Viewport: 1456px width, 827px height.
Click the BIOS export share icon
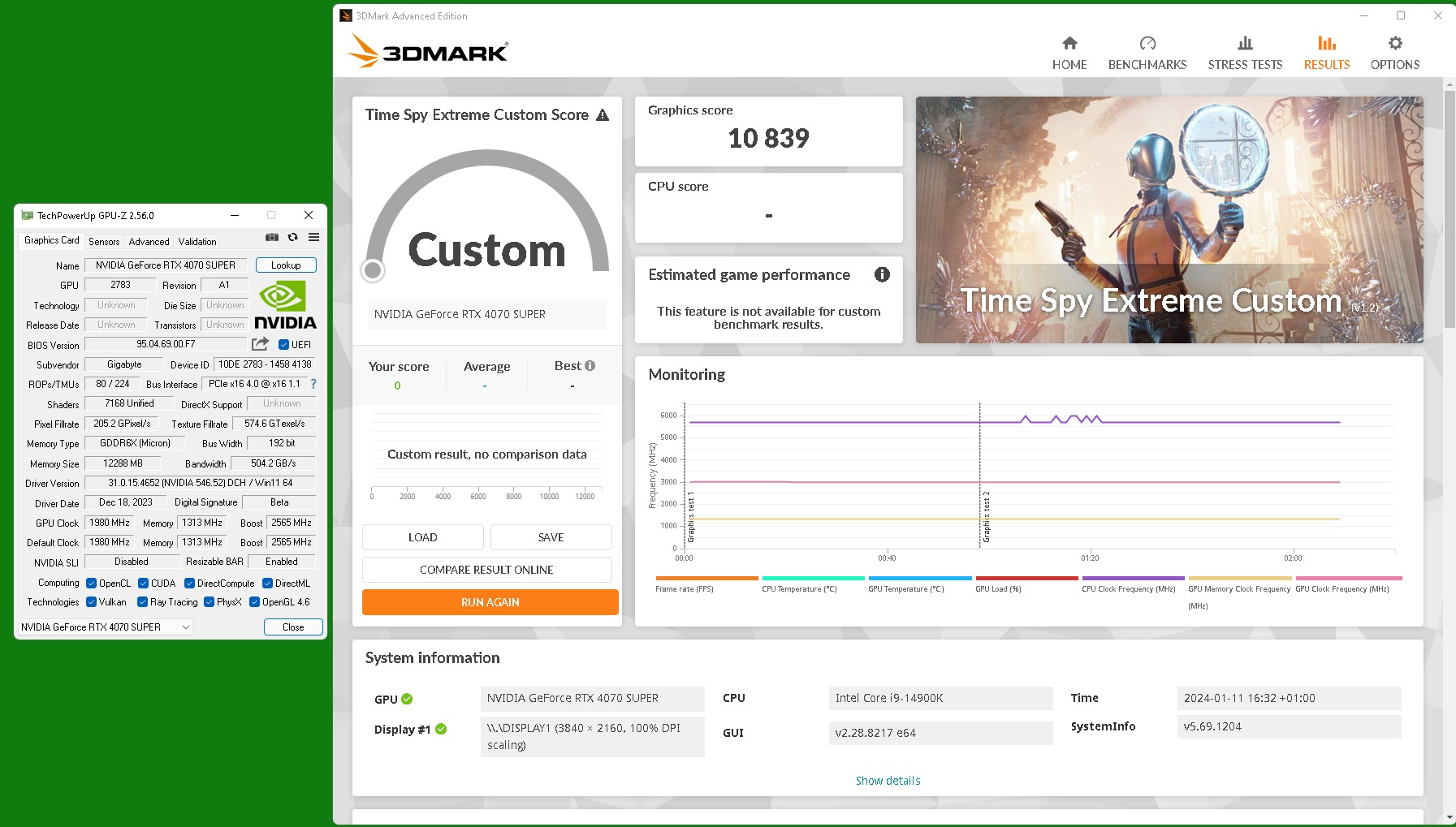click(260, 344)
